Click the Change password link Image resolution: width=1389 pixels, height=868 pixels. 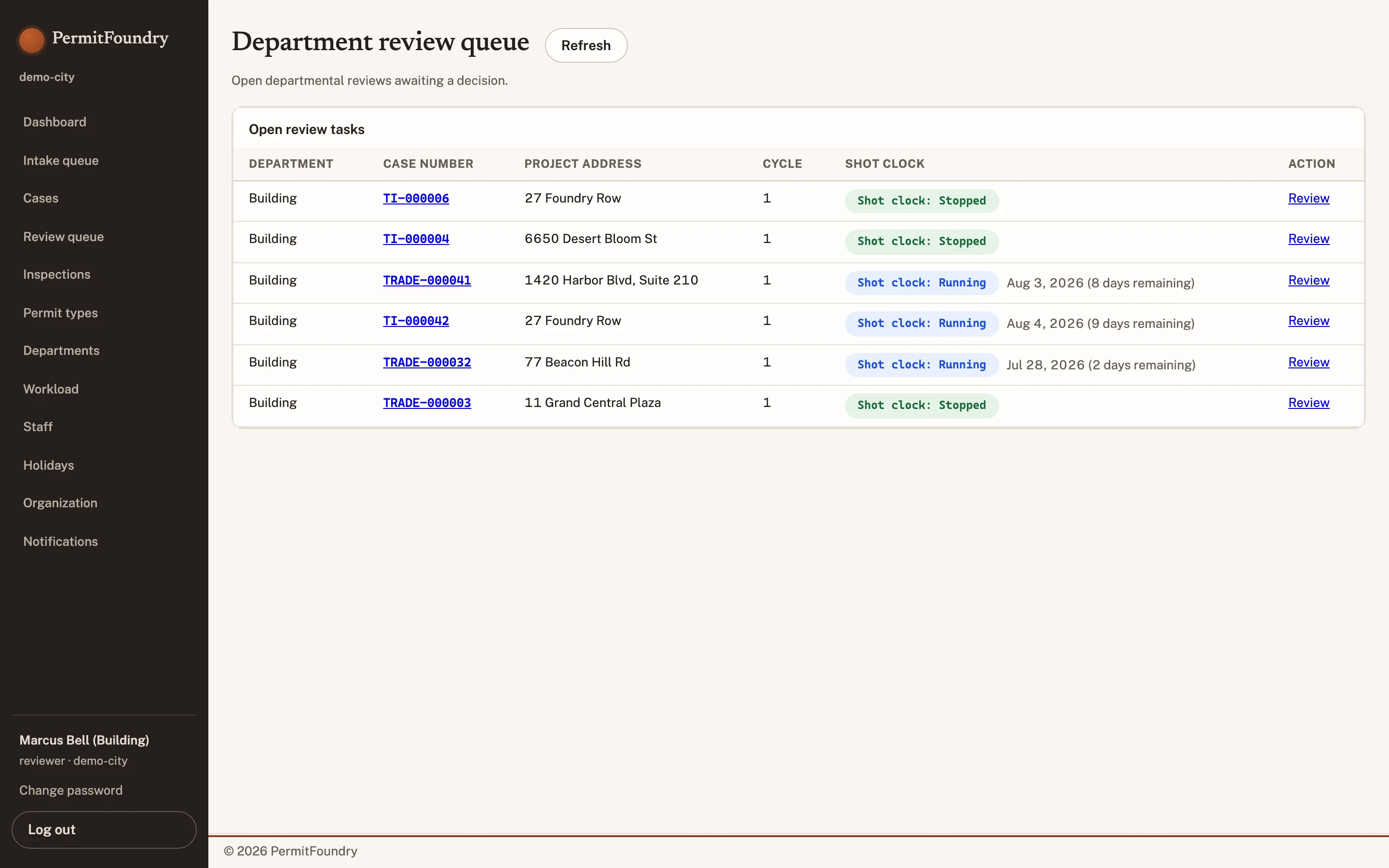[70, 790]
